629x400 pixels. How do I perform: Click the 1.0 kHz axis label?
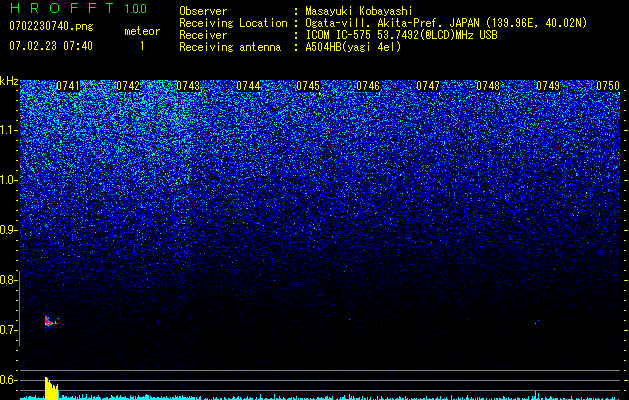point(8,180)
